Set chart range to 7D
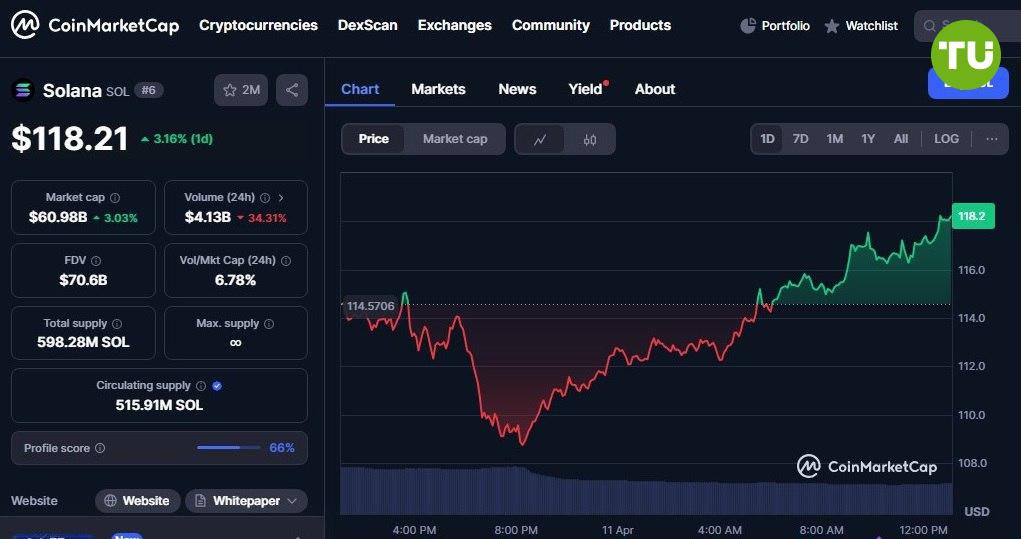 pyautogui.click(x=800, y=139)
